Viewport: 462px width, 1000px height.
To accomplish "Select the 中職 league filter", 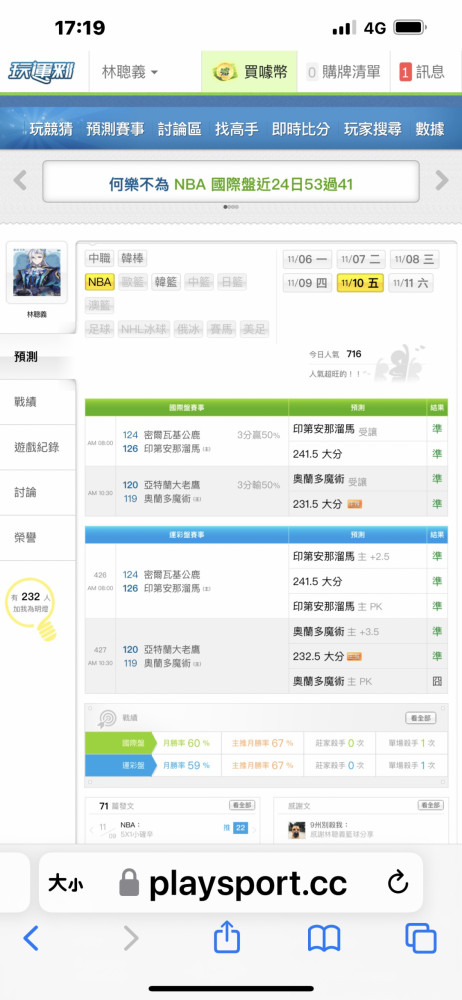I will (x=100, y=258).
